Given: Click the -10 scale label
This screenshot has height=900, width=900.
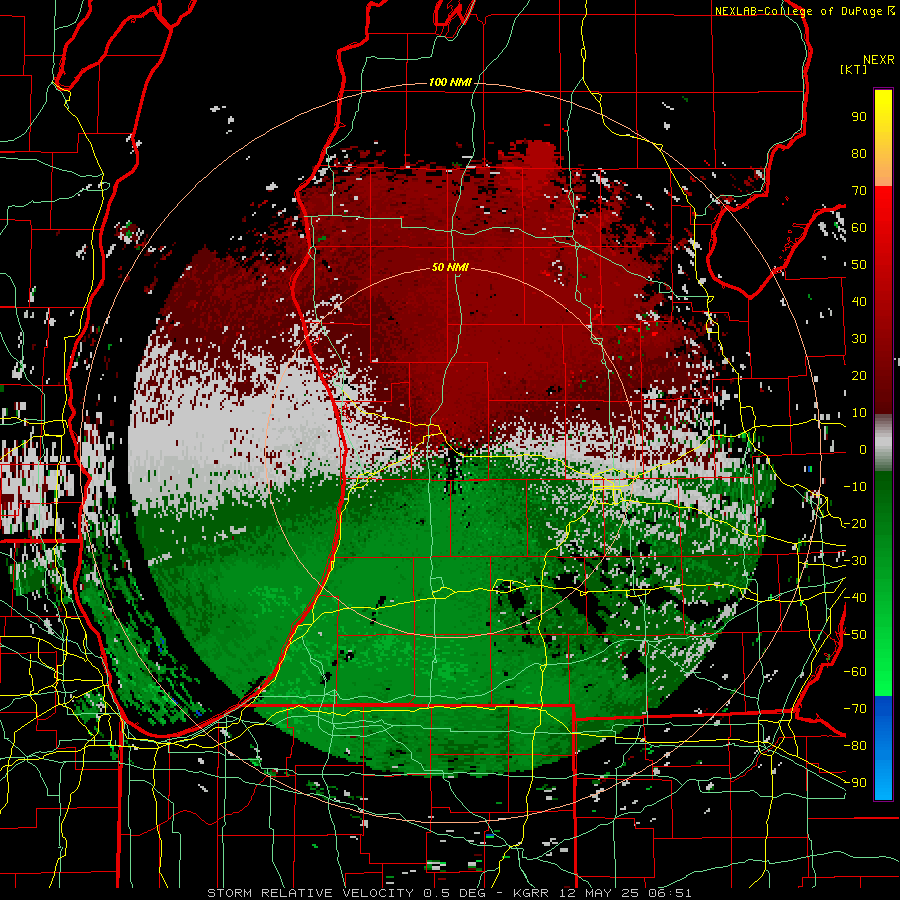Looking at the screenshot, I should coord(855,487).
